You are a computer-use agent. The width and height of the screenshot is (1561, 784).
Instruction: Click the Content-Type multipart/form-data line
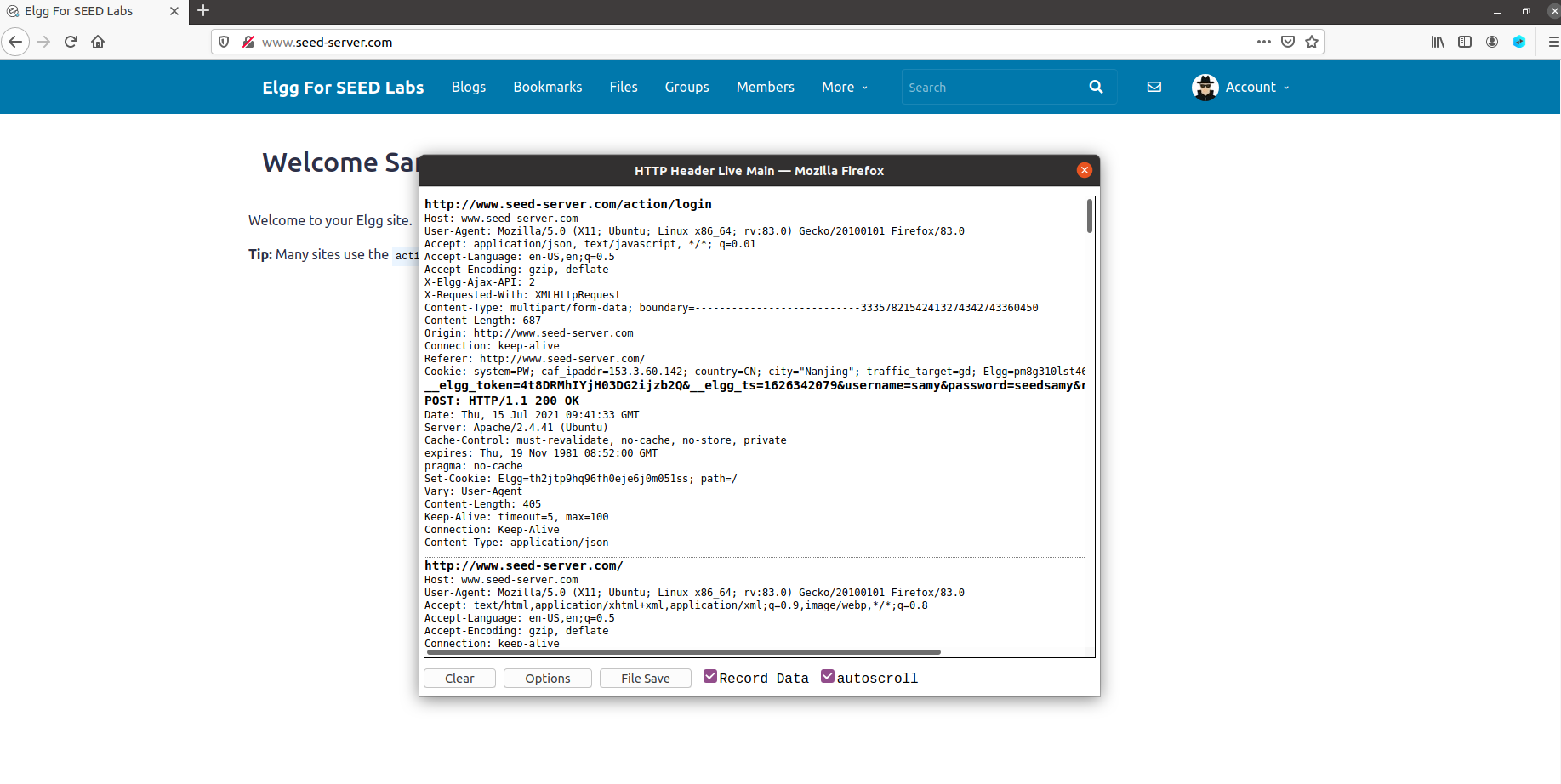(x=732, y=308)
